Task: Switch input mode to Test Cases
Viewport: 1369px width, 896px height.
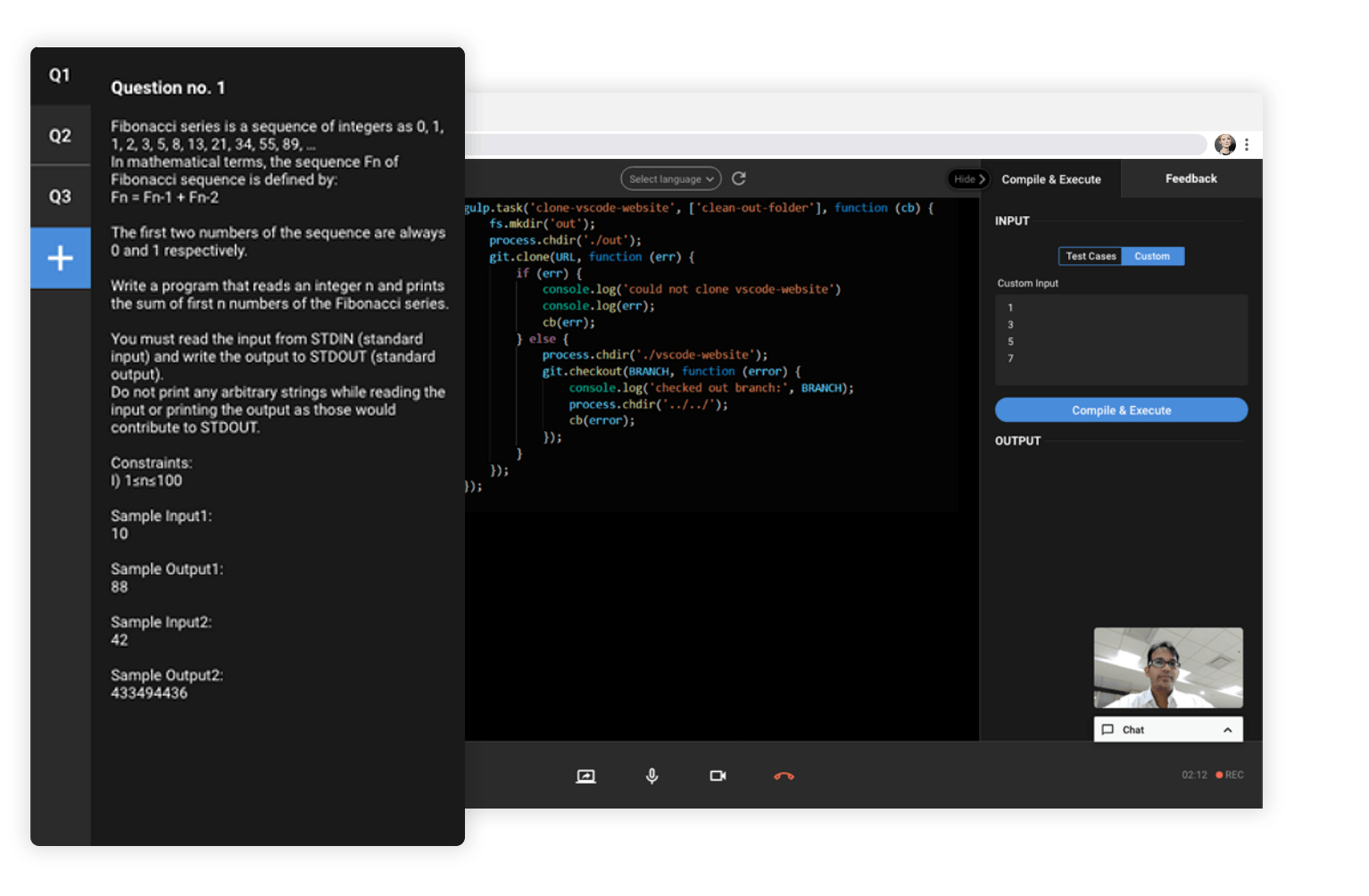Action: point(1090,256)
